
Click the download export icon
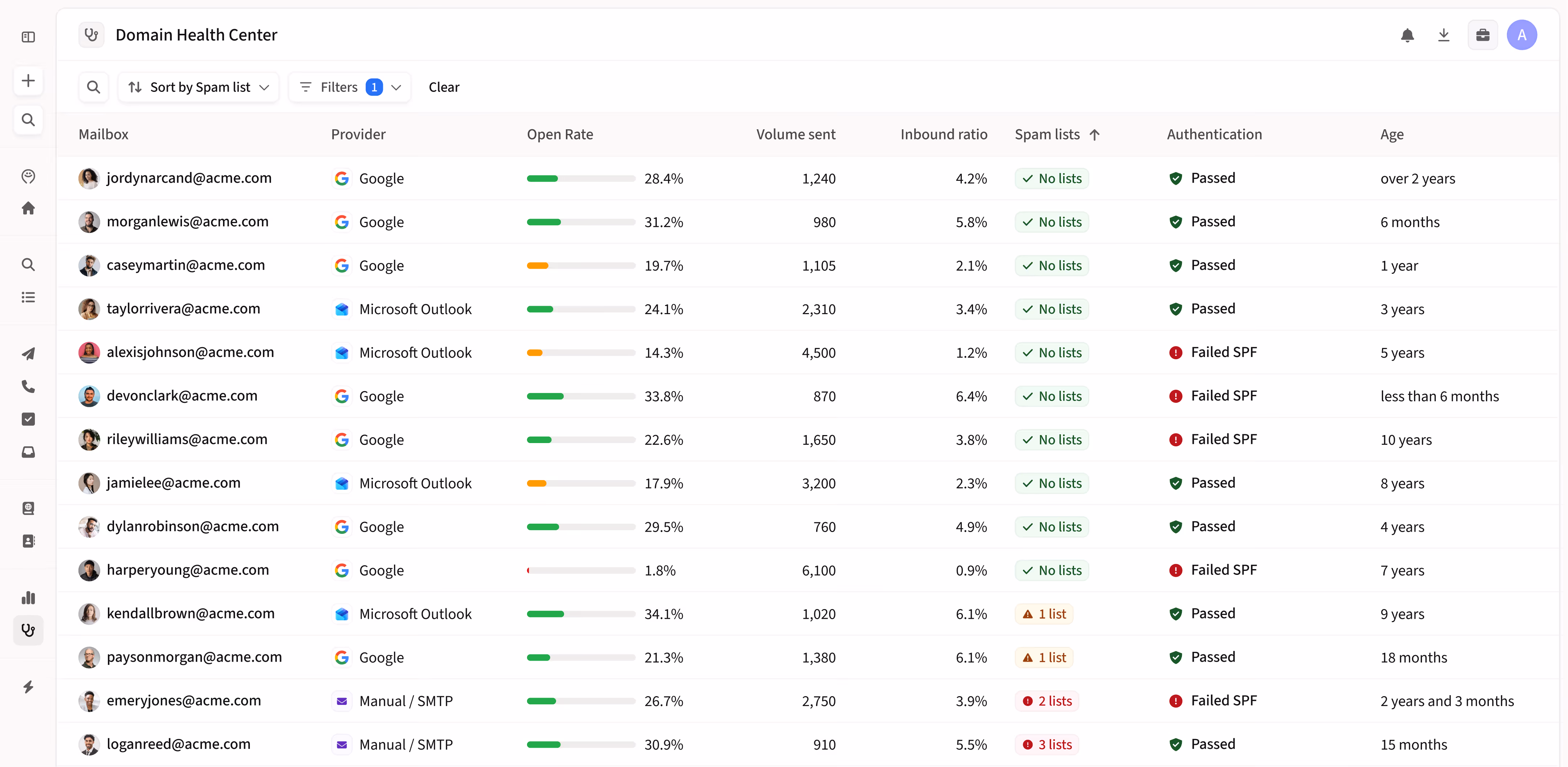(1444, 35)
